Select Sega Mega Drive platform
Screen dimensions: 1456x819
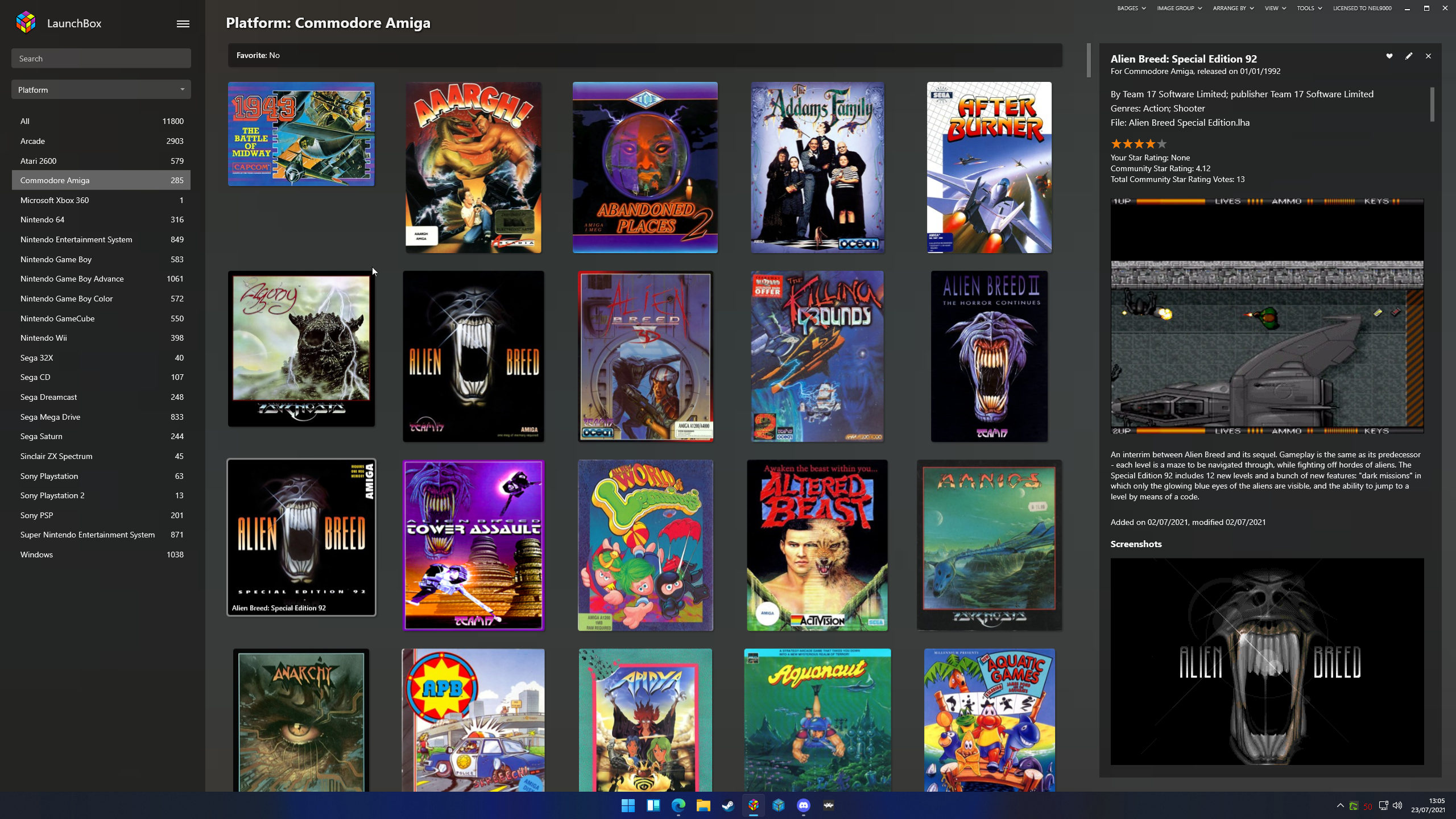click(101, 417)
